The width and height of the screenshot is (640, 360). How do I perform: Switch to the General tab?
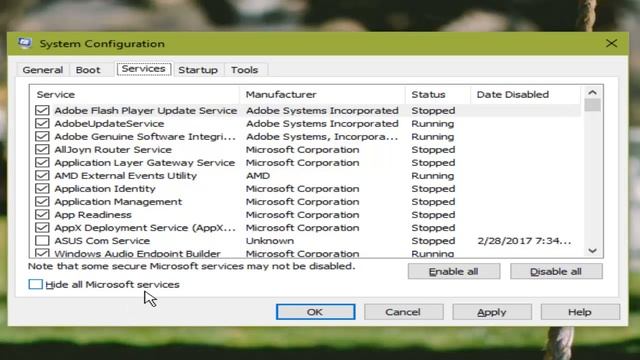42,70
